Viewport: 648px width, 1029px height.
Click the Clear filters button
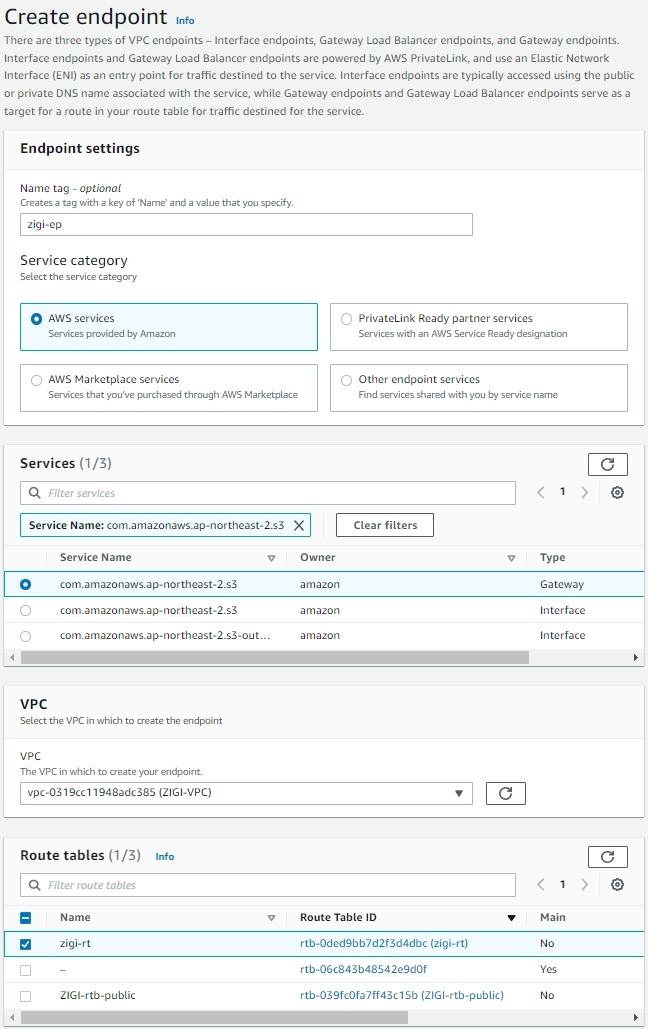pos(384,524)
